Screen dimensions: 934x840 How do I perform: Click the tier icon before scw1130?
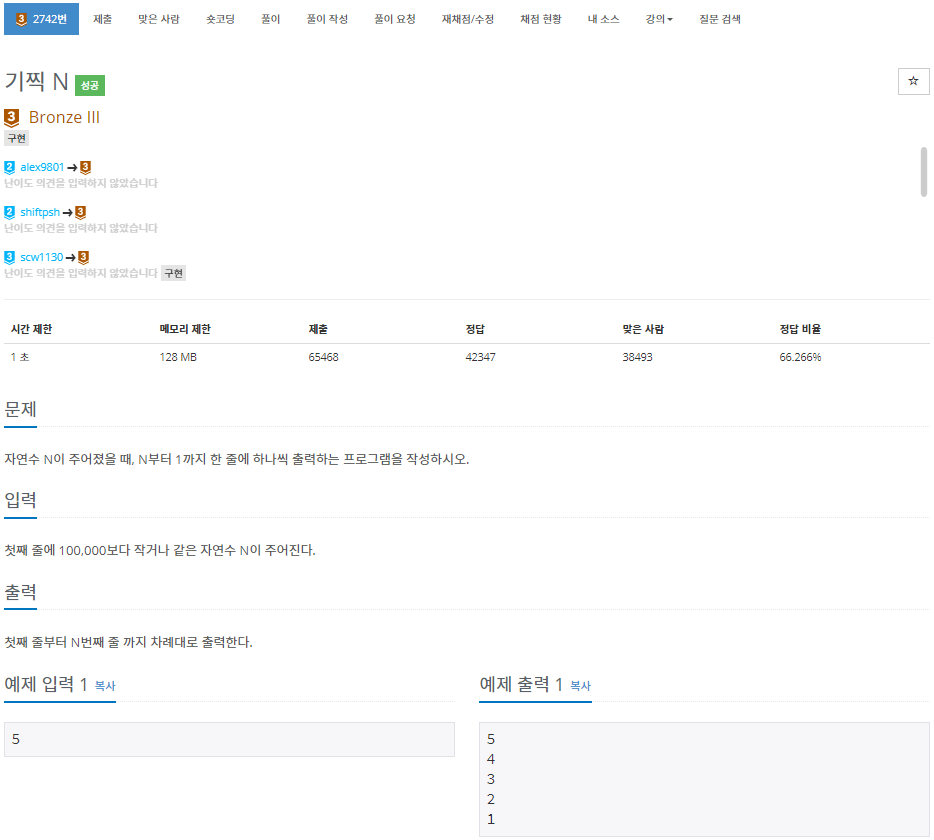[10, 257]
